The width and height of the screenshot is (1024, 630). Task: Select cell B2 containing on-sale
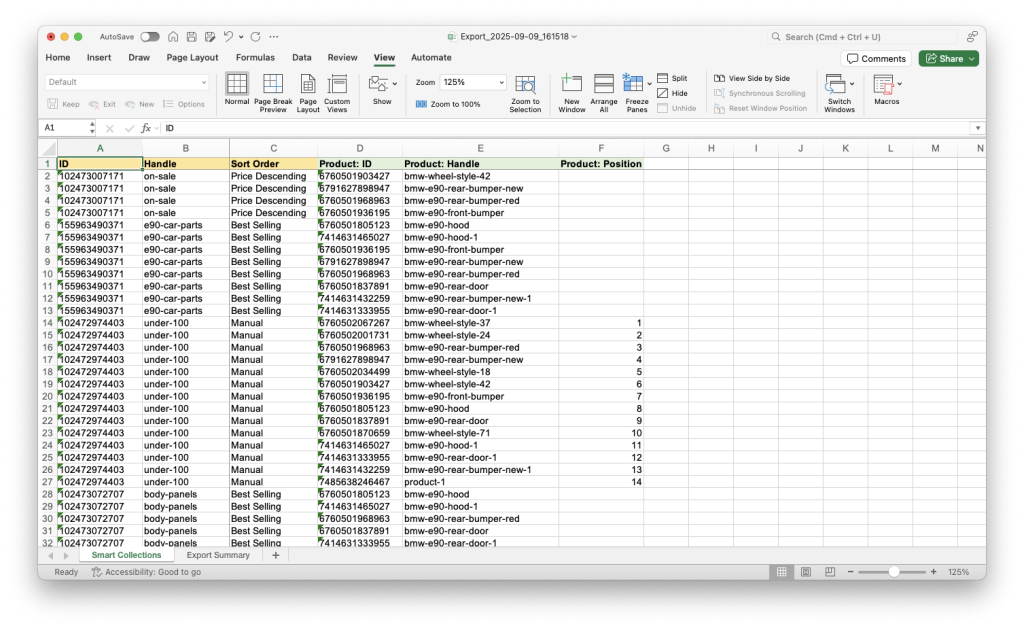(x=185, y=175)
